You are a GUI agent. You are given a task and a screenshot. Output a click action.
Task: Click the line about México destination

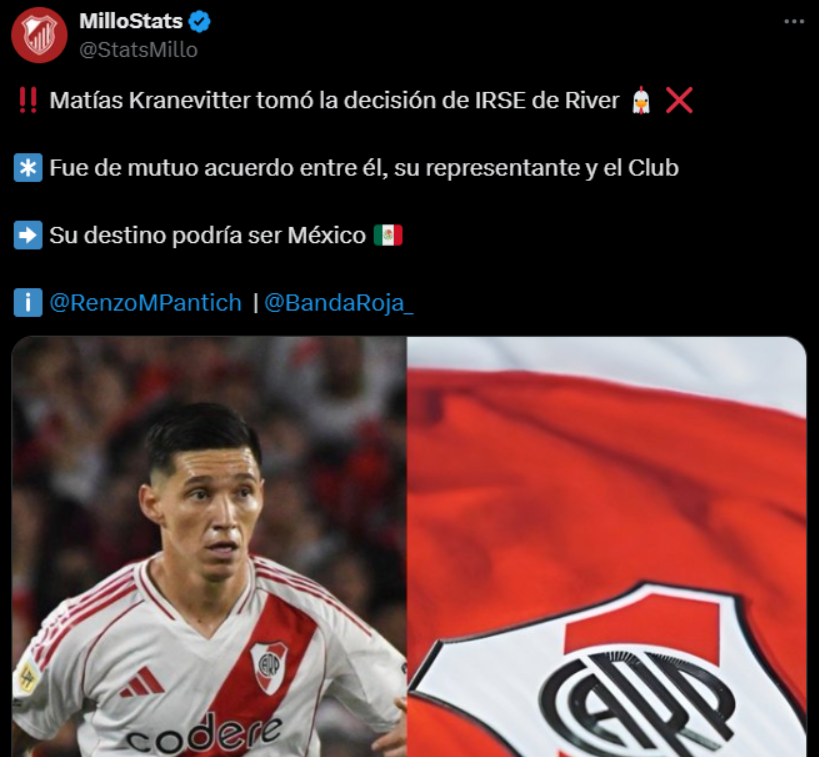(x=207, y=235)
